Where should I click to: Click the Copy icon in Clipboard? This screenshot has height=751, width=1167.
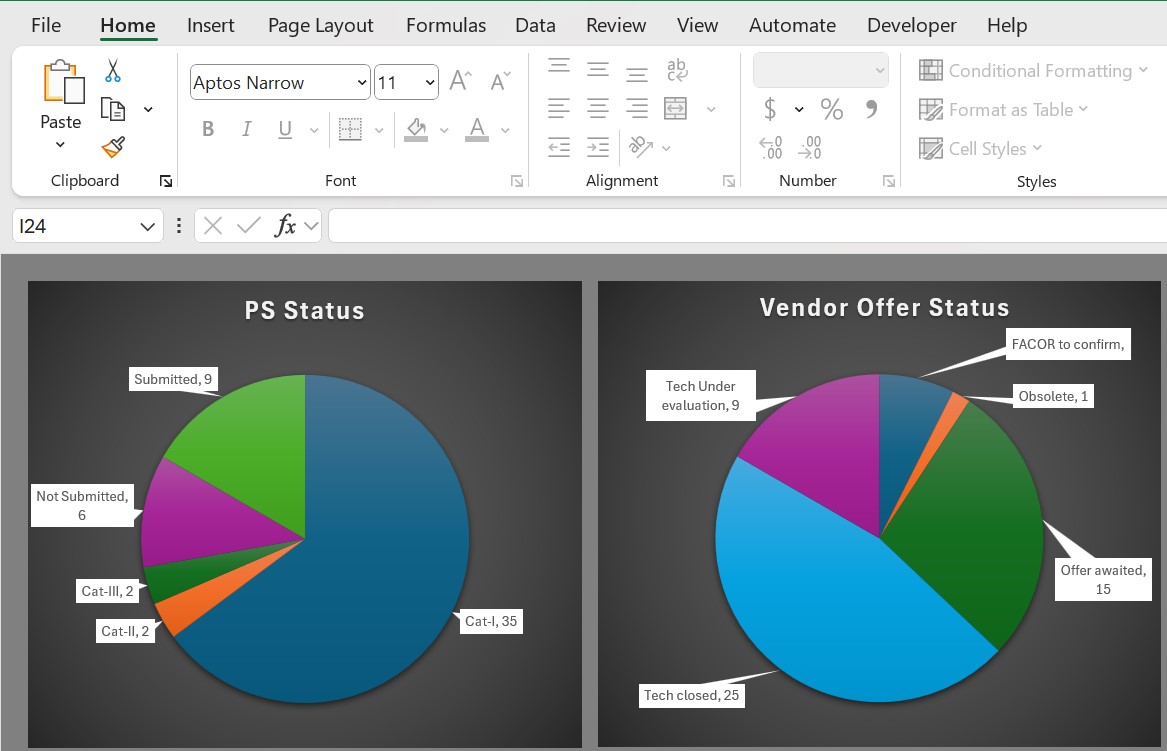113,109
